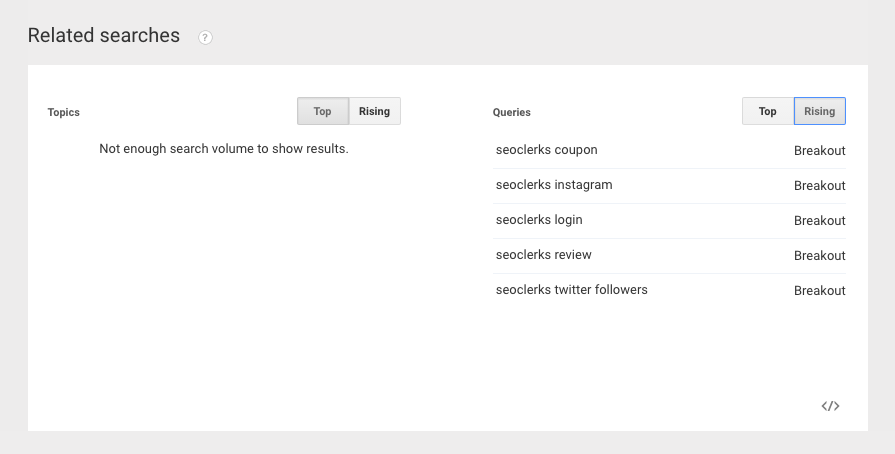Click the help question mark icon
The width and height of the screenshot is (895, 454).
(x=205, y=38)
